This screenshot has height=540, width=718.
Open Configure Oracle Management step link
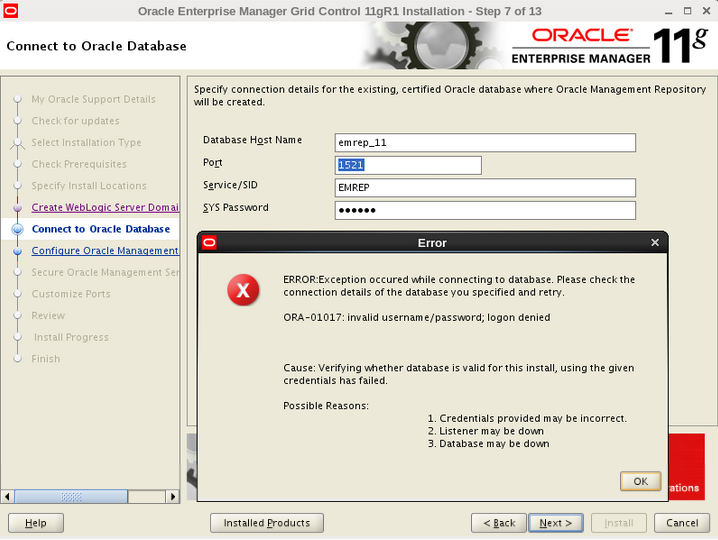105,251
